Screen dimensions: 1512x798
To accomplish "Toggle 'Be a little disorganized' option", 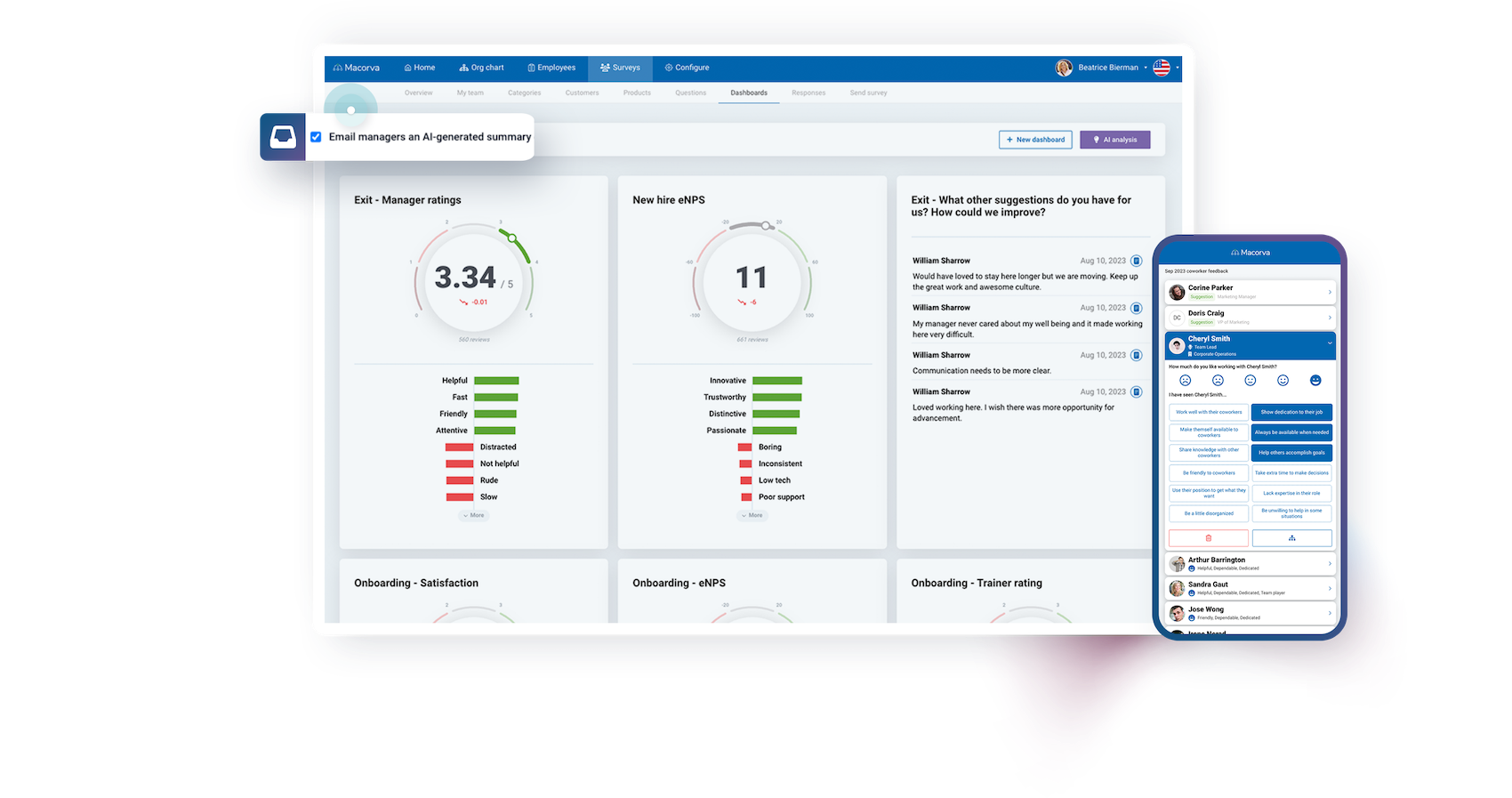I will click(1209, 513).
